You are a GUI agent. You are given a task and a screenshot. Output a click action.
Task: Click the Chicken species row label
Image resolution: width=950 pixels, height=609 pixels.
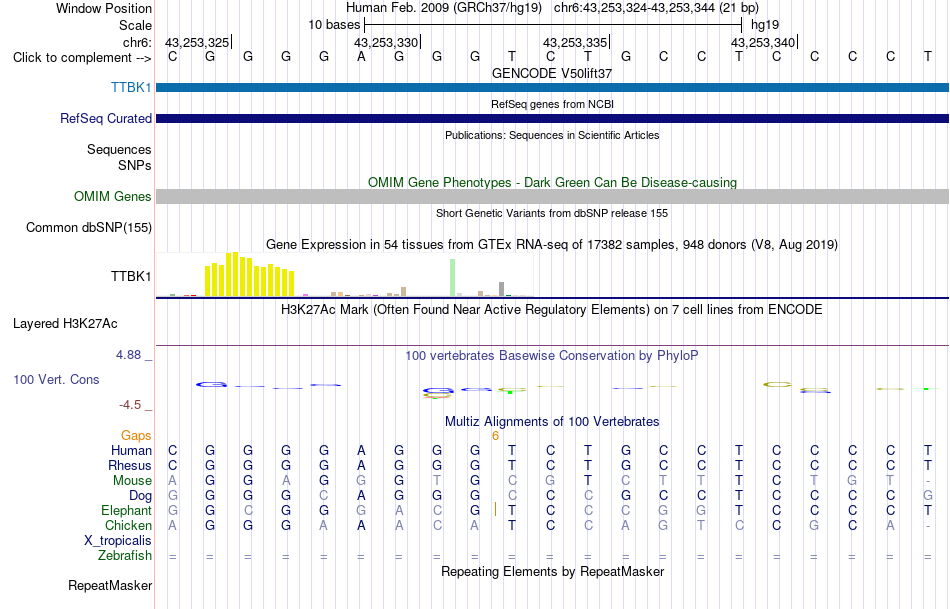coord(128,525)
